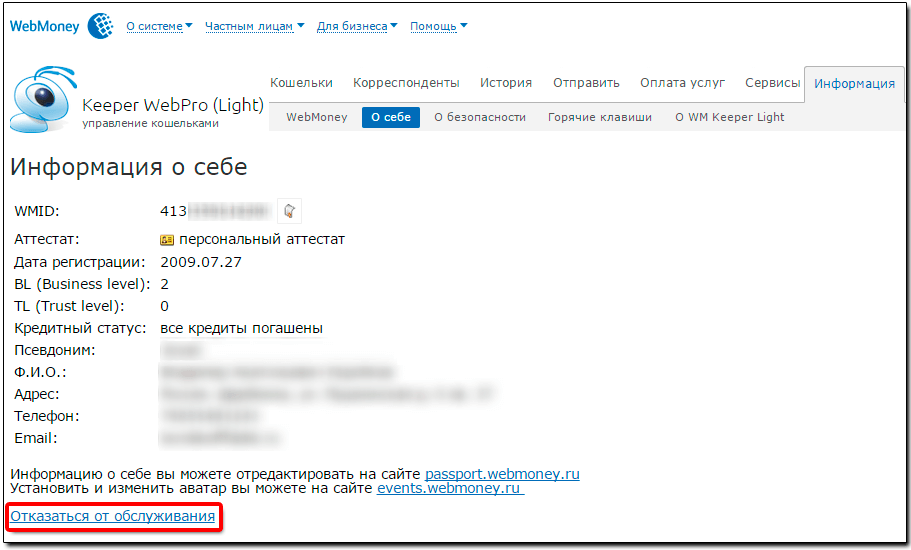Click the 'TL (Trust level):' label
Viewport: 911px width, 550px height.
(69, 306)
